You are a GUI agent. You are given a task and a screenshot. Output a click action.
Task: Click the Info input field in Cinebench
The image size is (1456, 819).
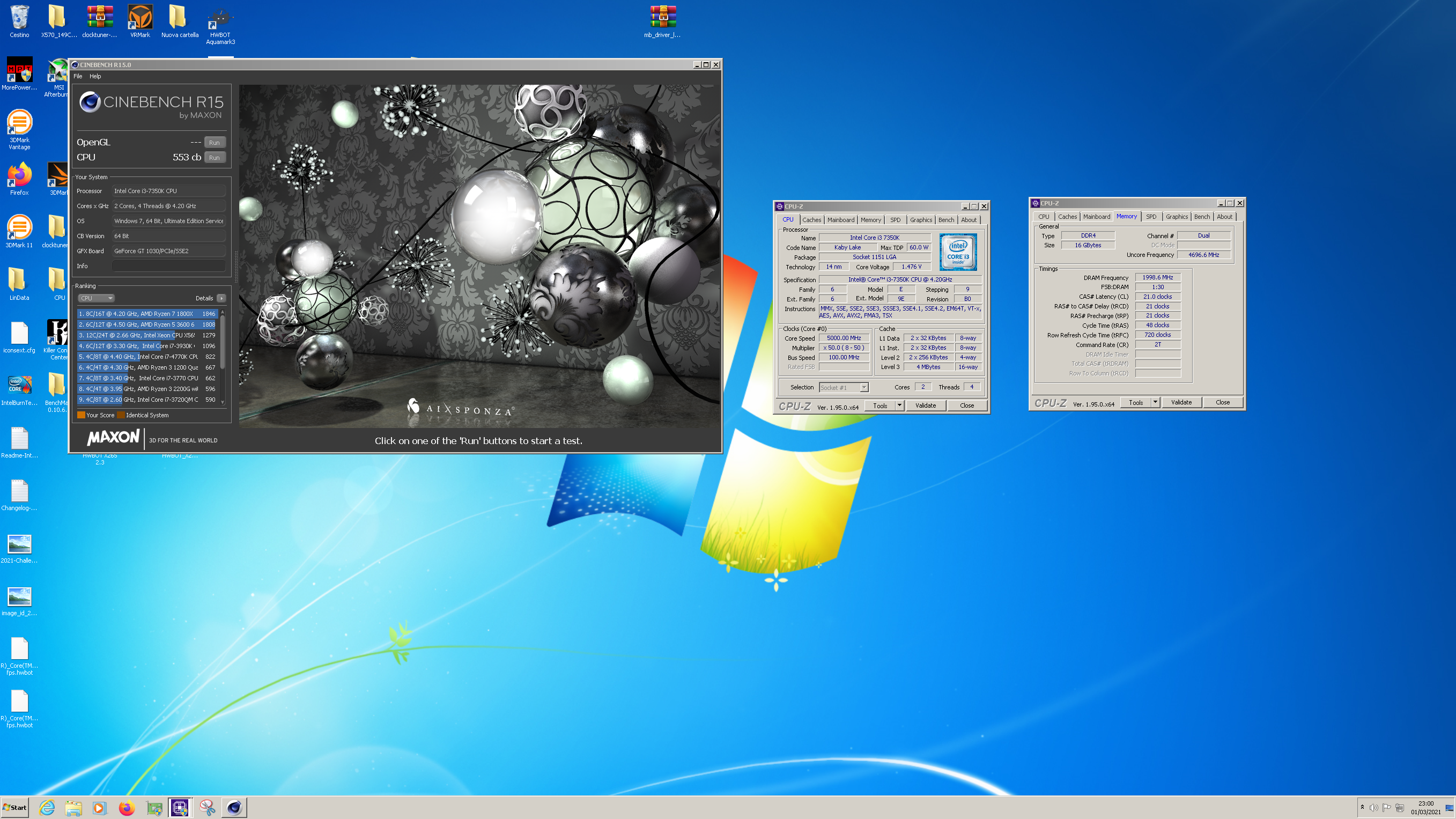[168, 266]
